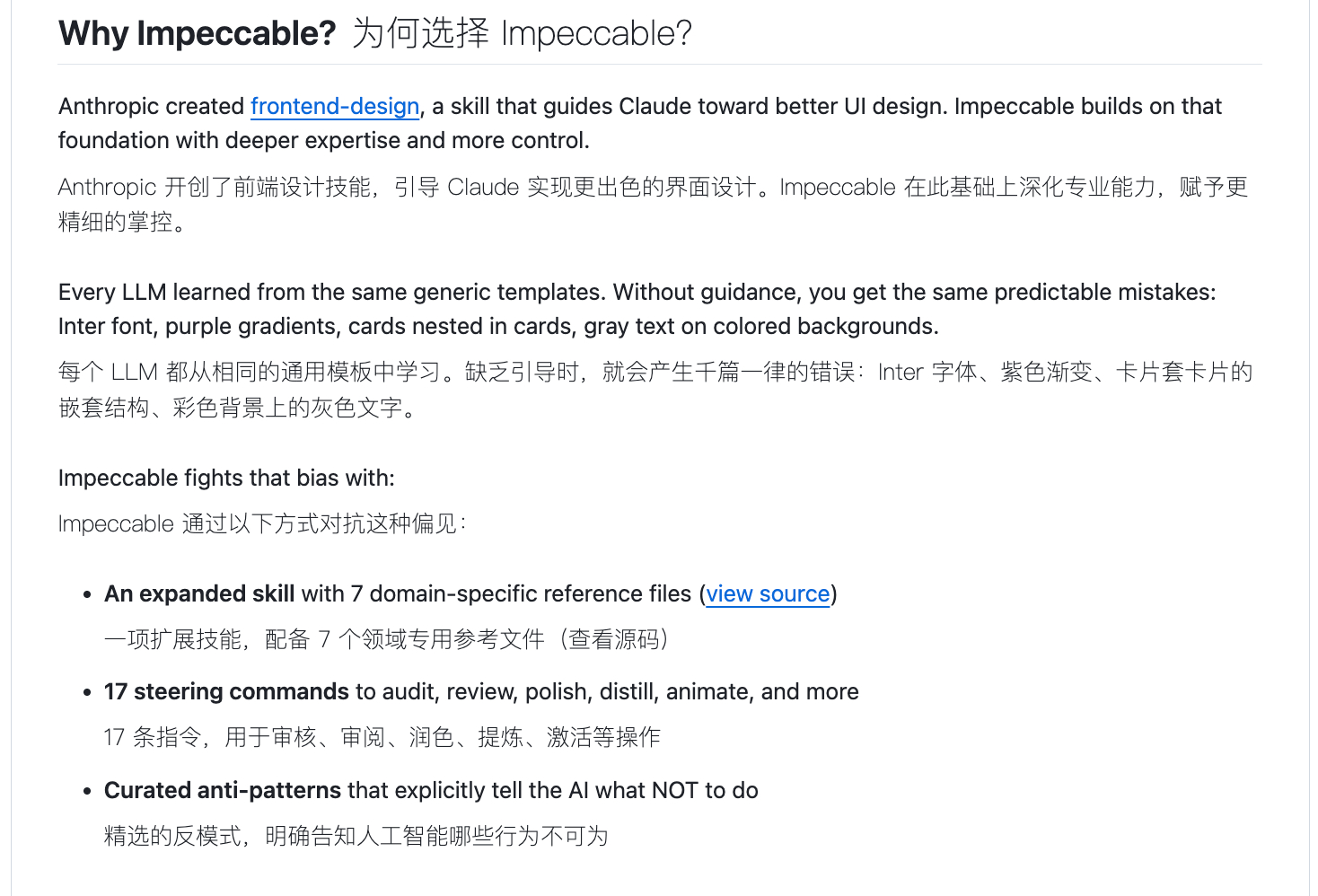The image size is (1318, 896).
Task: Click the bullet before "Curated anti-patterns"
Action: [87, 792]
